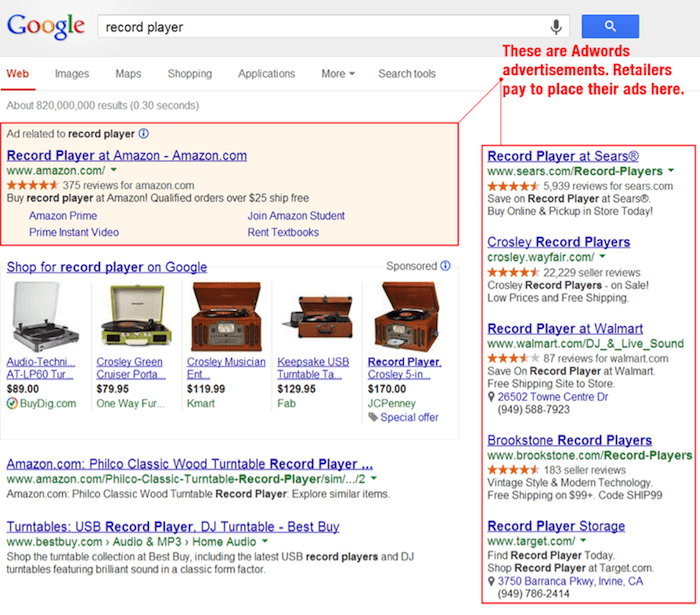Click the search box containing 'record player'

tap(320, 27)
